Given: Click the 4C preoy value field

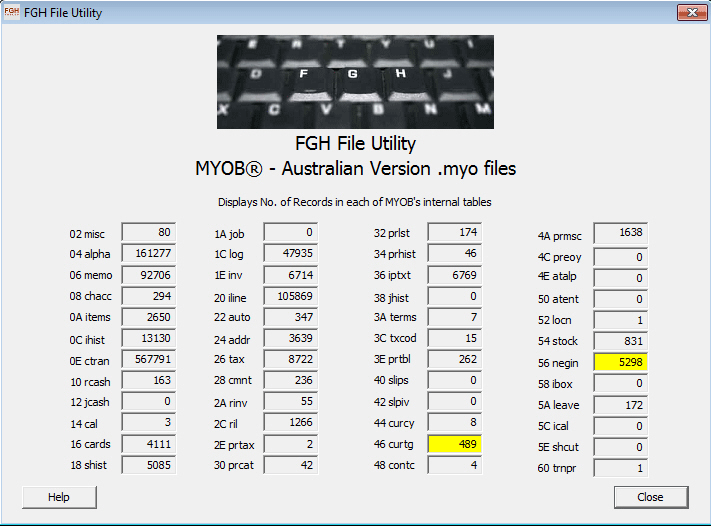Looking at the screenshot, I should coord(620,257).
